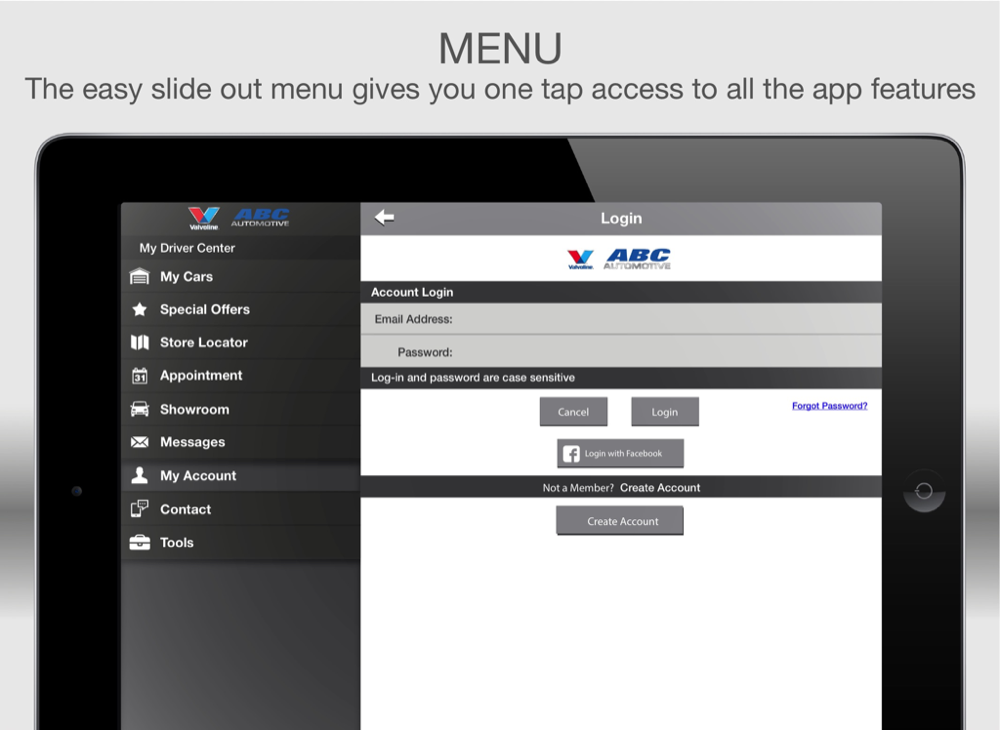Click the Login button
This screenshot has height=730, width=1000.
[665, 412]
